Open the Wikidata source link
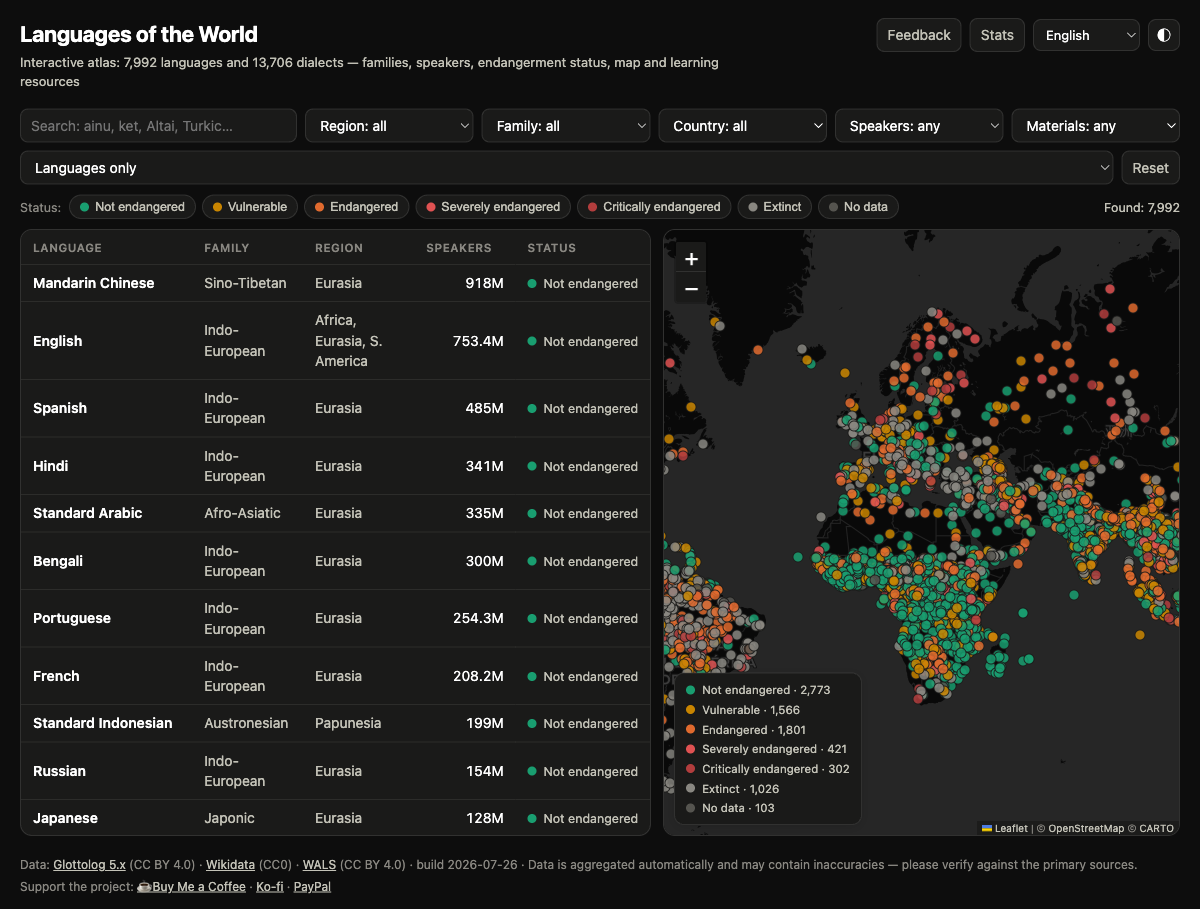The height and width of the screenshot is (909, 1200). coord(228,865)
